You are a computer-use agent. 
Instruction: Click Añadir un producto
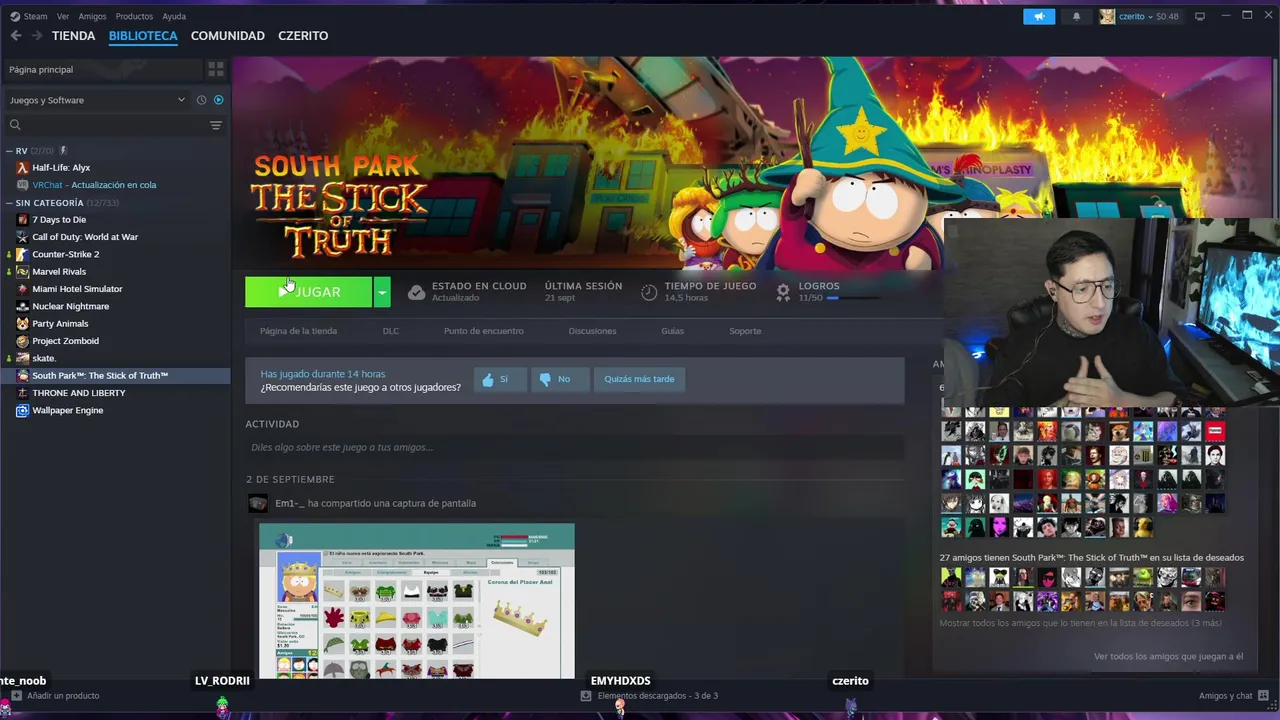pyautogui.click(x=54, y=696)
